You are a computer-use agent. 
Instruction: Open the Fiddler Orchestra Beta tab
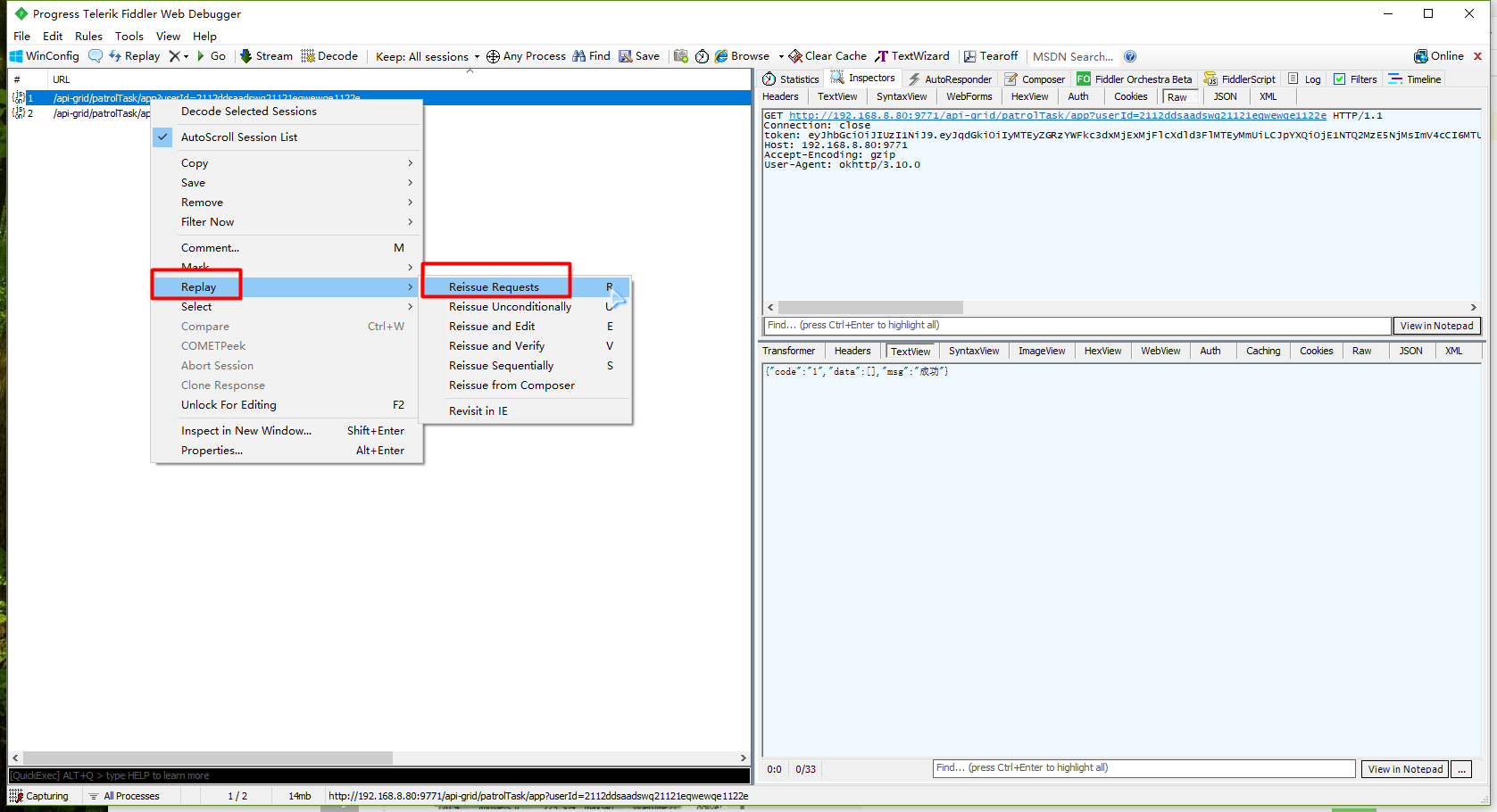coord(1135,79)
